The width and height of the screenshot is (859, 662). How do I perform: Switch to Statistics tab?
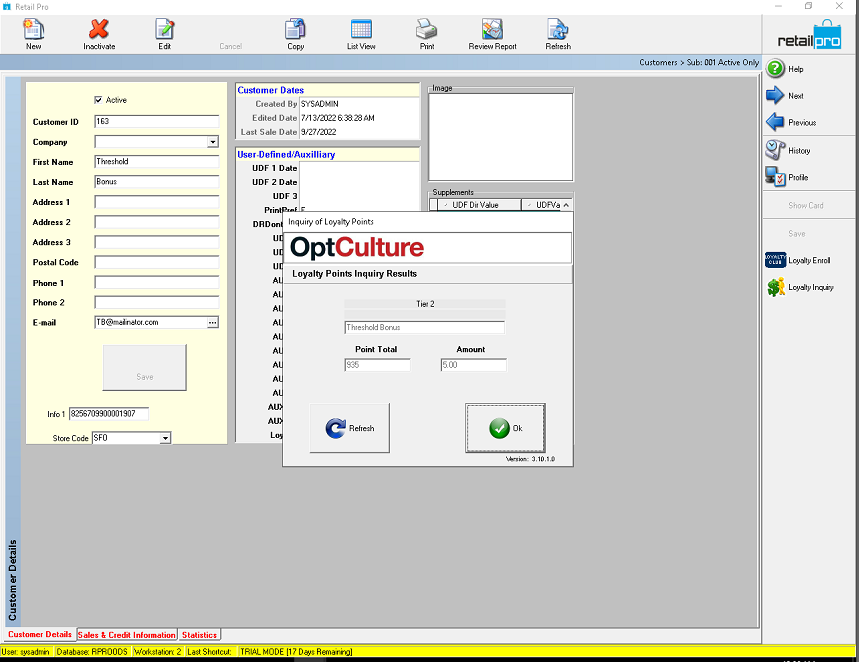(x=199, y=635)
